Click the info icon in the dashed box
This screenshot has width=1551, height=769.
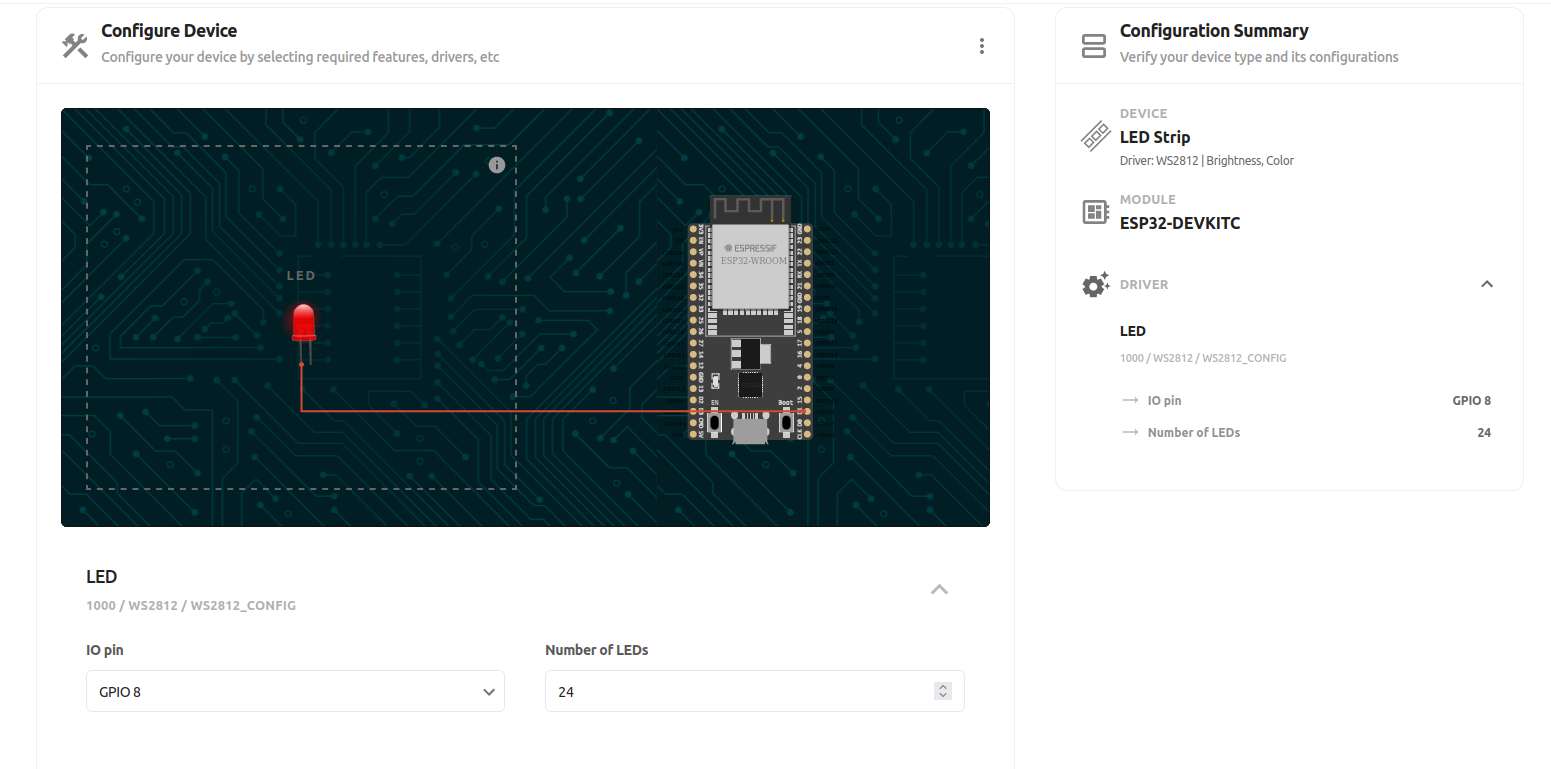[x=497, y=165]
